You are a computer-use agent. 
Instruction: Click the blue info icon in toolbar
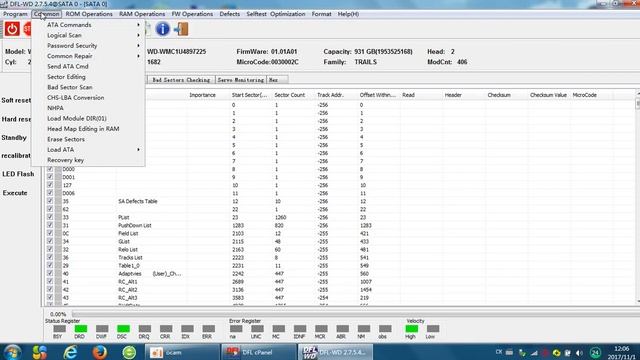[x=162, y=29]
